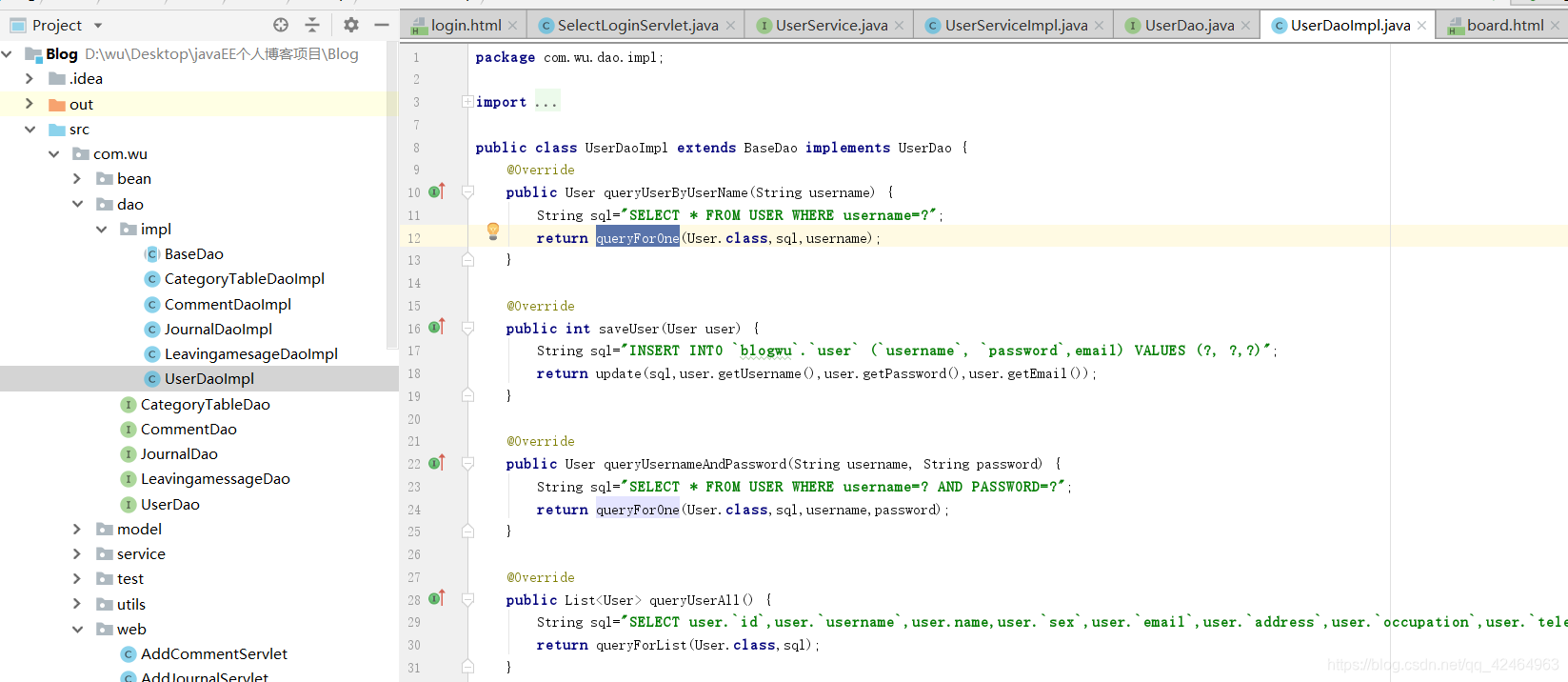Select BaseDao class in project tree

pyautogui.click(x=193, y=254)
